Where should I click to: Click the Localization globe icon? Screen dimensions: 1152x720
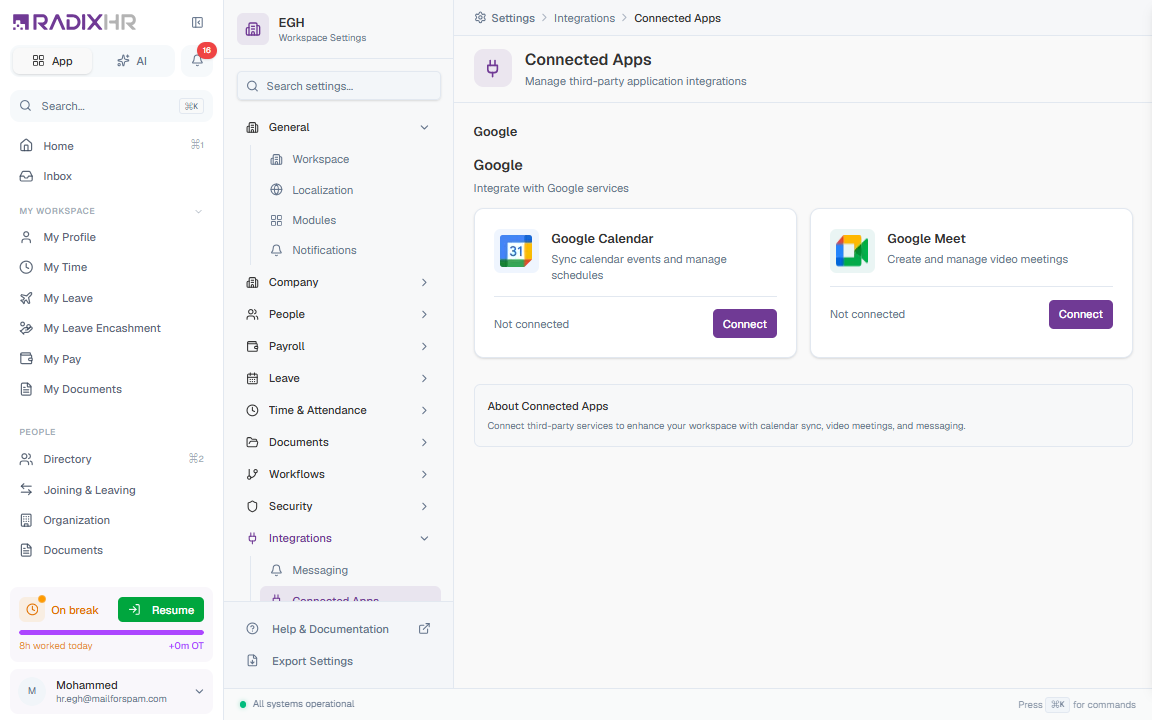click(276, 190)
